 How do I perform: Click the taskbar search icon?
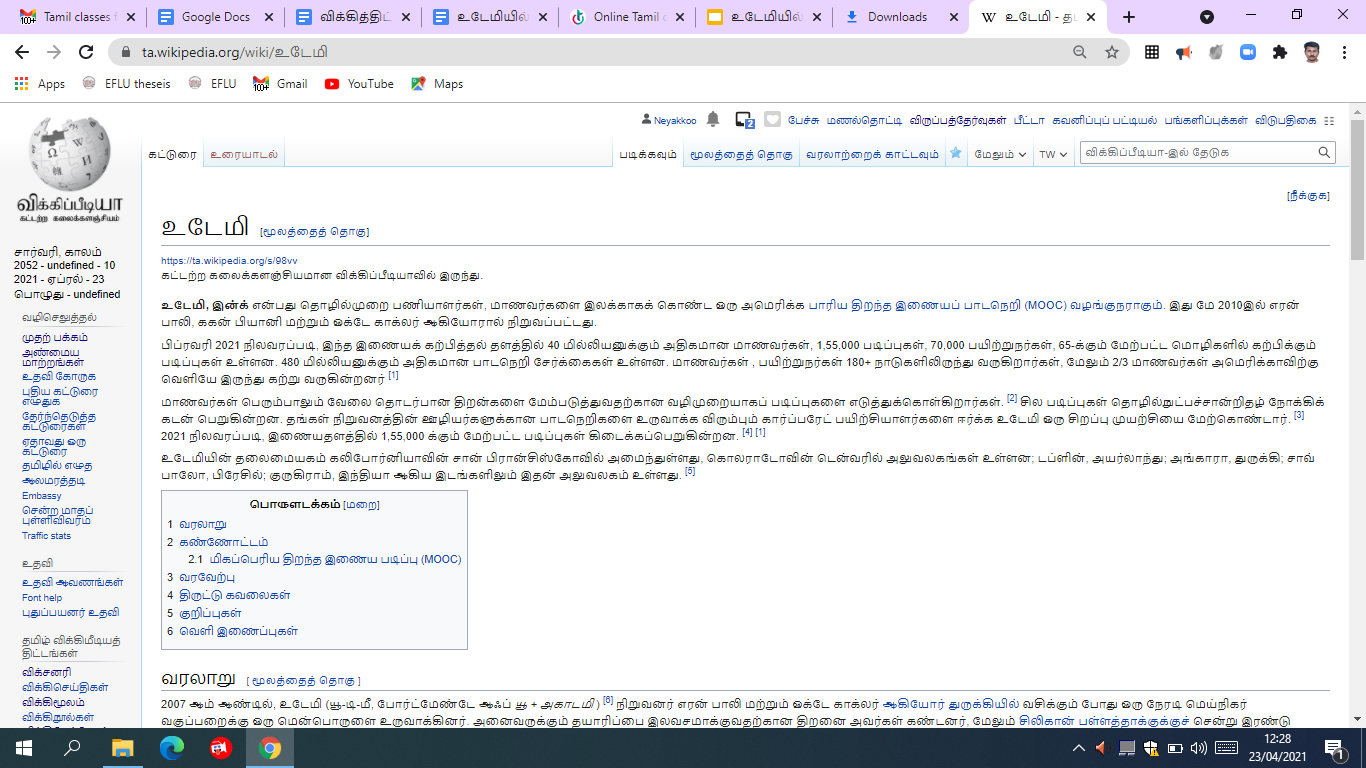coord(72,747)
